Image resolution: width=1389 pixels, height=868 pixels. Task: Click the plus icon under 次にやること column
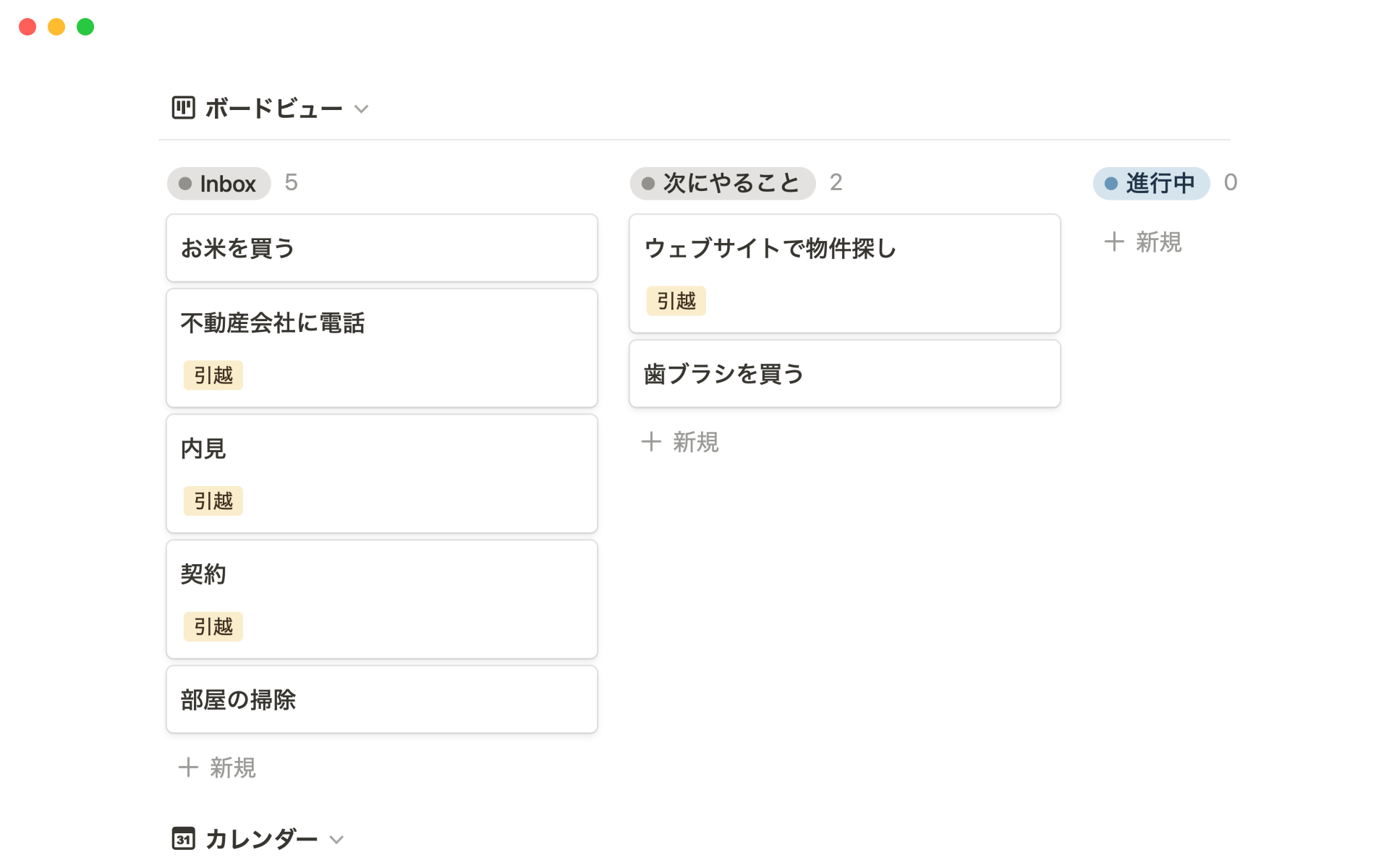pyautogui.click(x=651, y=442)
